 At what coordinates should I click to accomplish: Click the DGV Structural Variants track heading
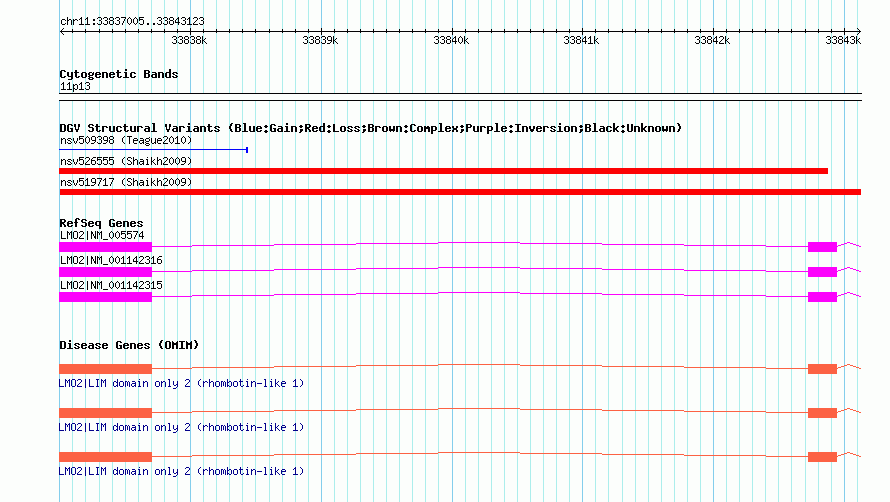[370, 128]
